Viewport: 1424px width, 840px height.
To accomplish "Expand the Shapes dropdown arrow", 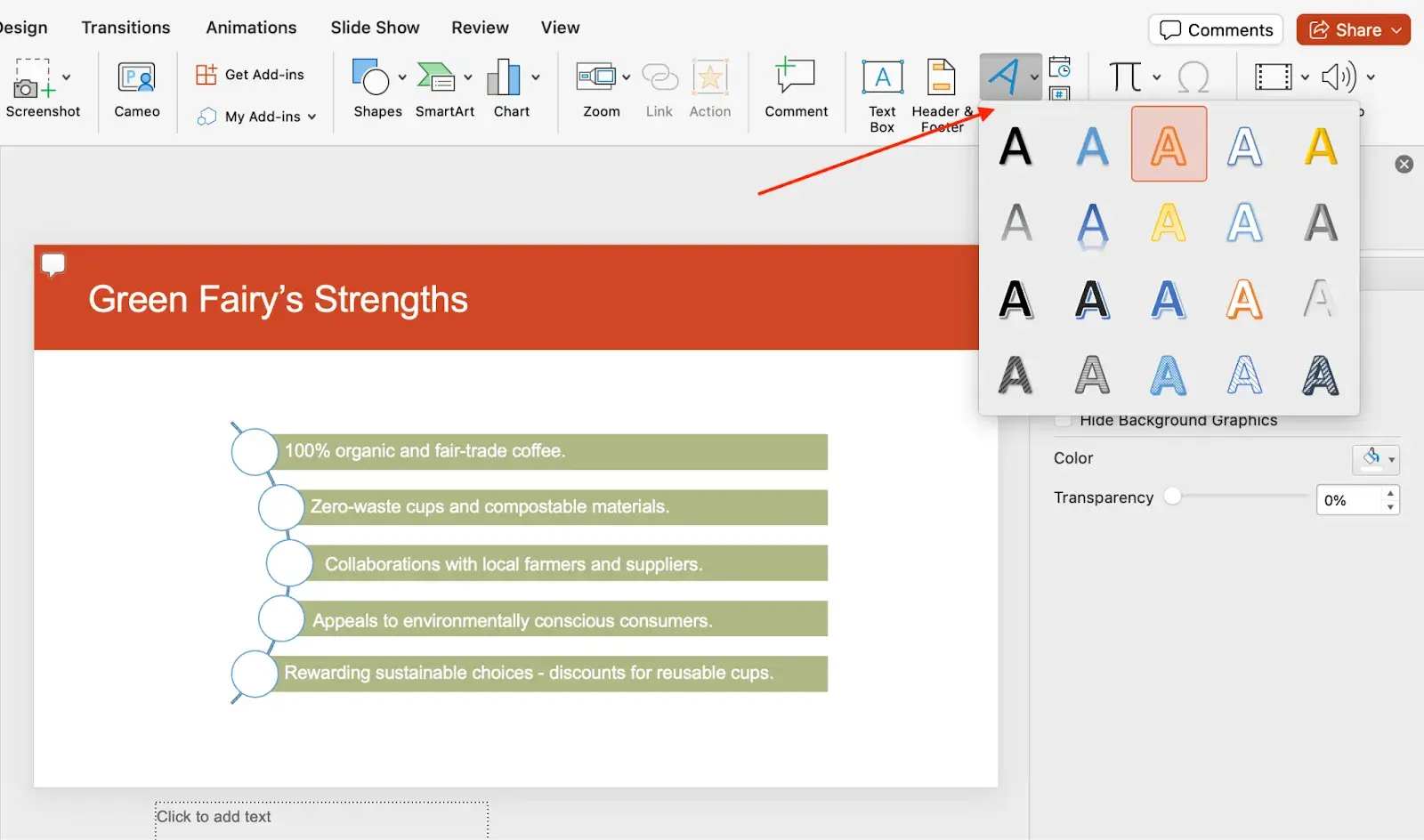I will (x=402, y=77).
